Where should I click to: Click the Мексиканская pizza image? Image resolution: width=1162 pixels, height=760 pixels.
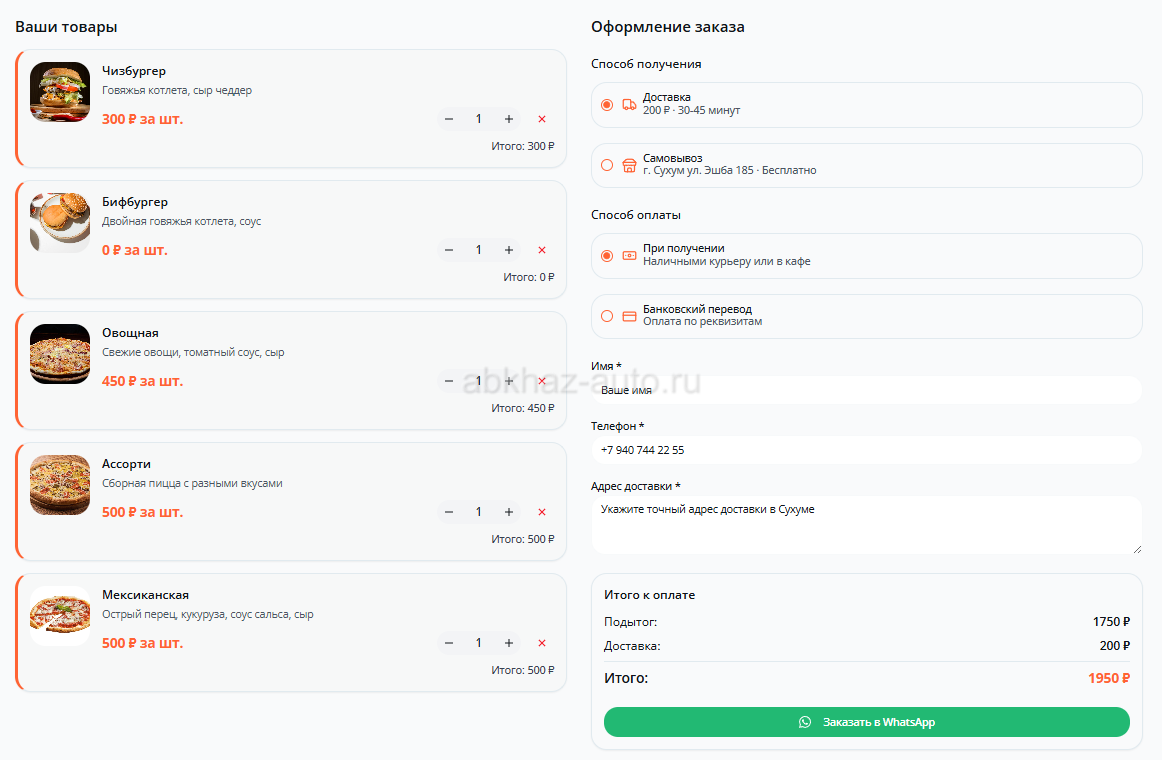click(60, 616)
